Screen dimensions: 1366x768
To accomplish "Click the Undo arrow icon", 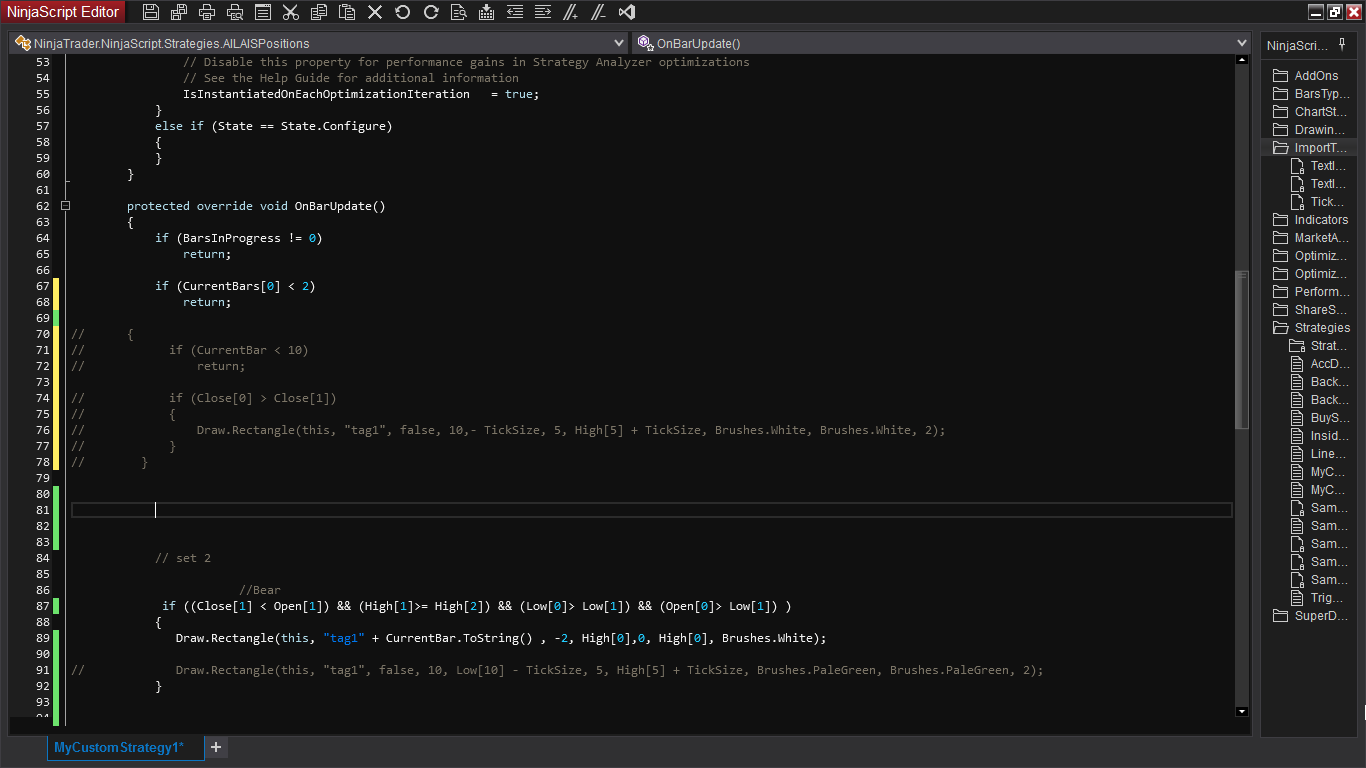I will click(403, 12).
